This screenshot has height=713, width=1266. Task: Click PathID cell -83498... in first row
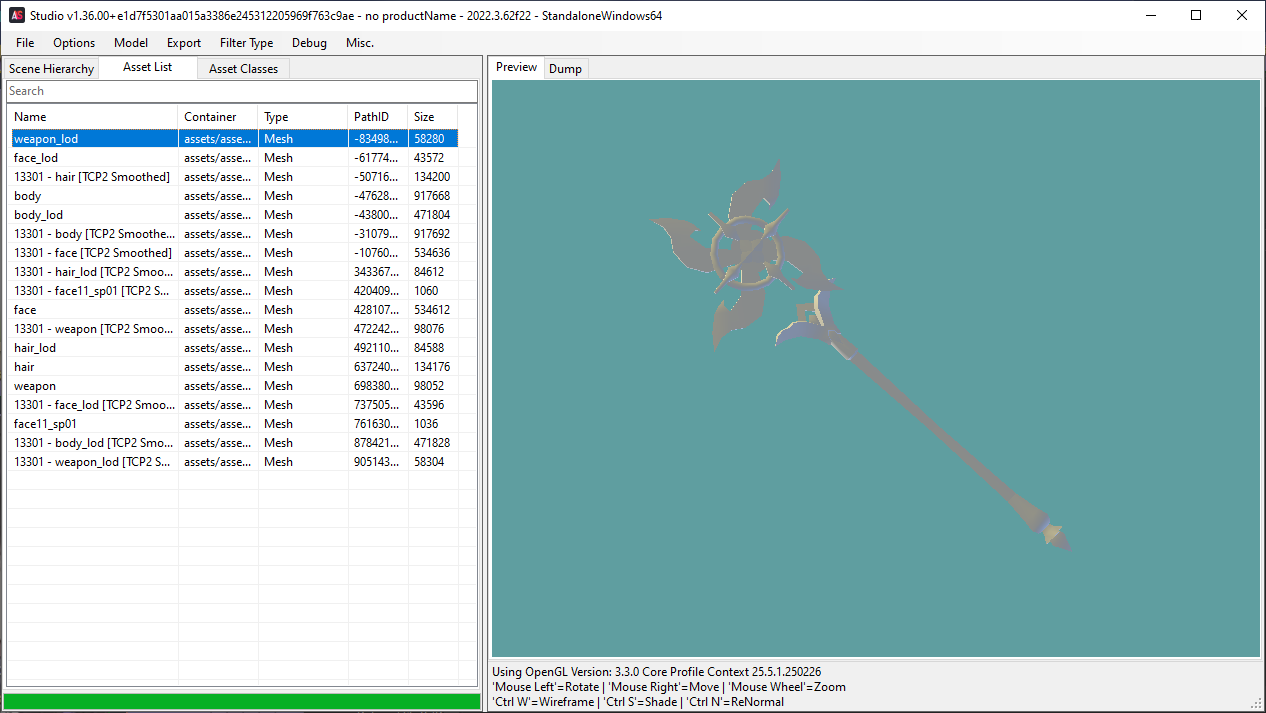point(378,139)
